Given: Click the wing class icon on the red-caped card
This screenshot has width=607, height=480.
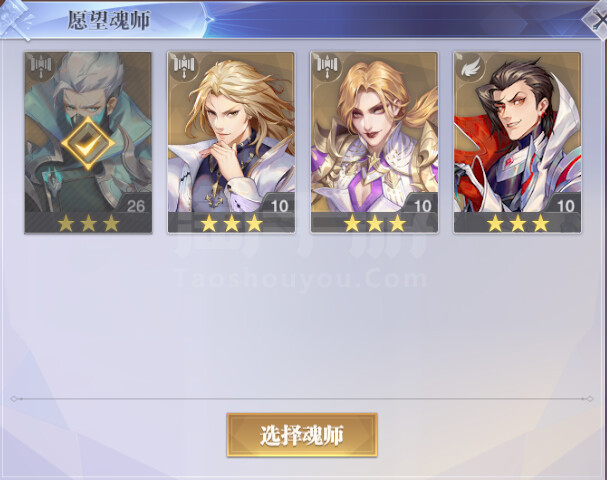Looking at the screenshot, I should [471, 68].
